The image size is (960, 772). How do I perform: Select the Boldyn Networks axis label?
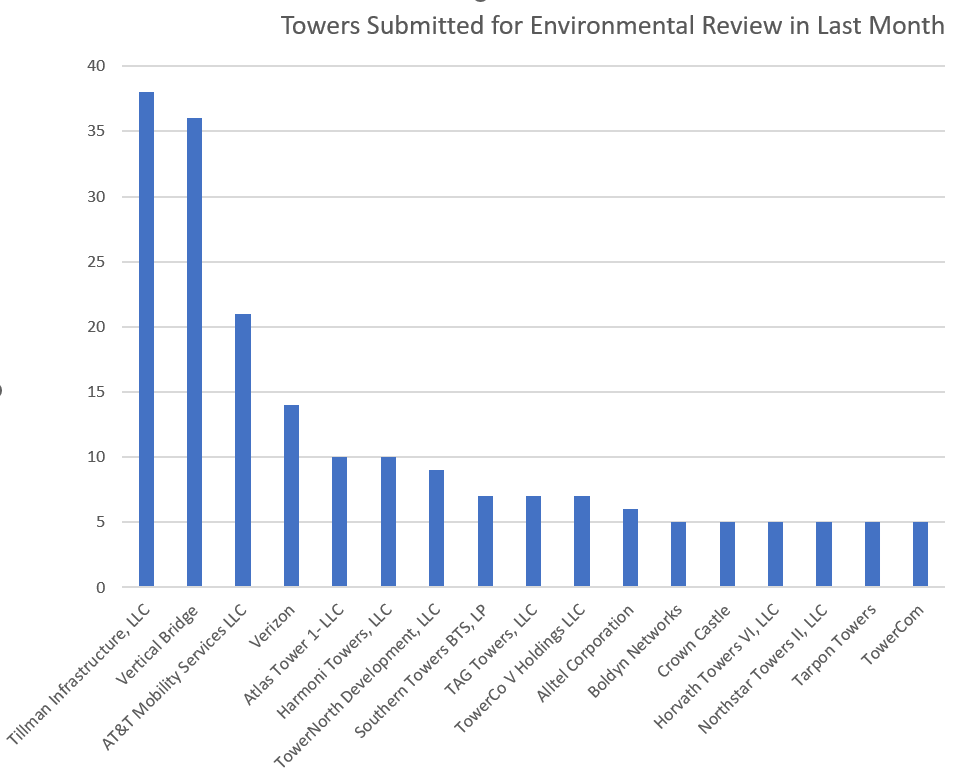[634, 651]
